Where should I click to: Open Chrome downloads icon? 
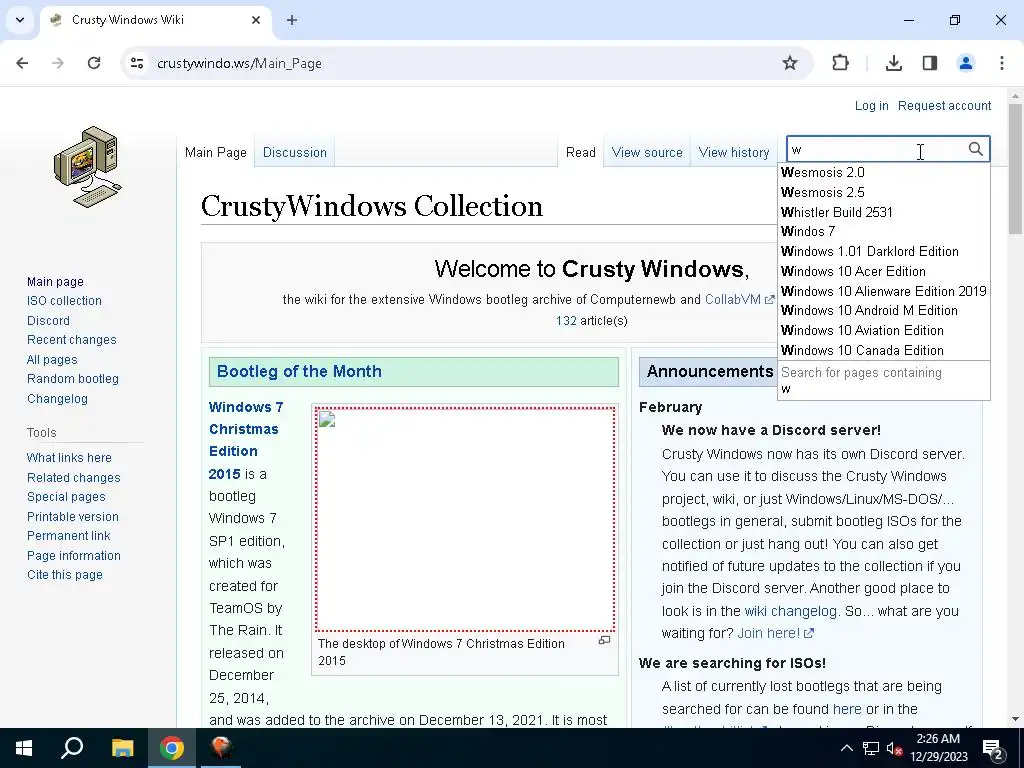click(894, 63)
